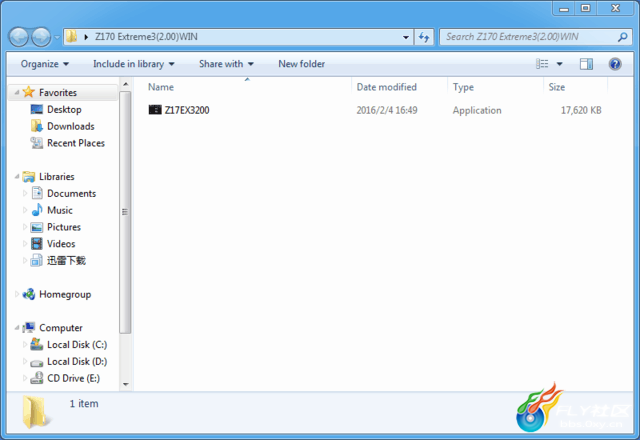
Task: Expand the Homegroup node
Action: [17, 294]
